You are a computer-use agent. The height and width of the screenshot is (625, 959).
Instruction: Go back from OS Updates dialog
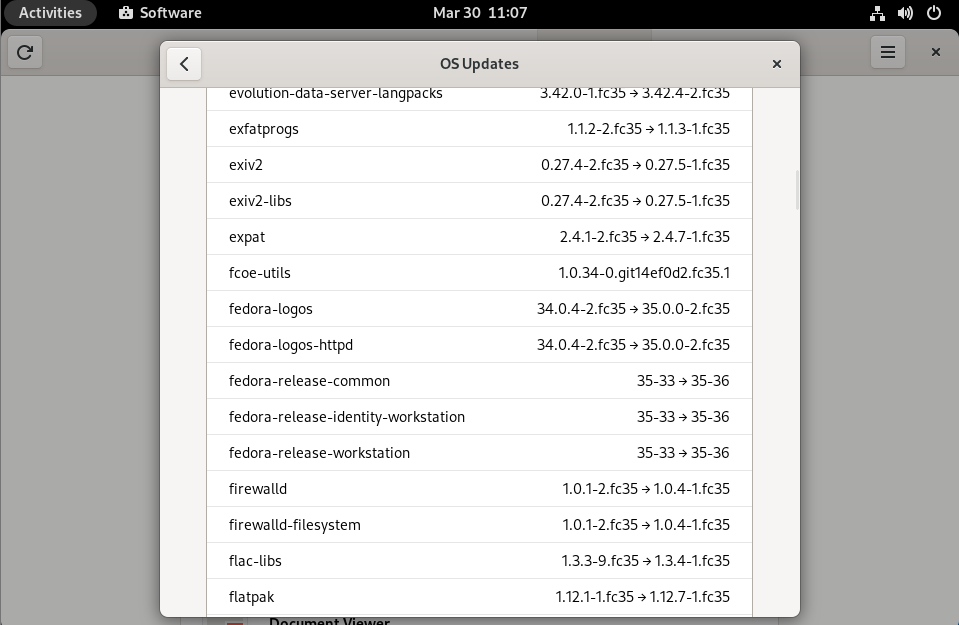[x=184, y=64]
